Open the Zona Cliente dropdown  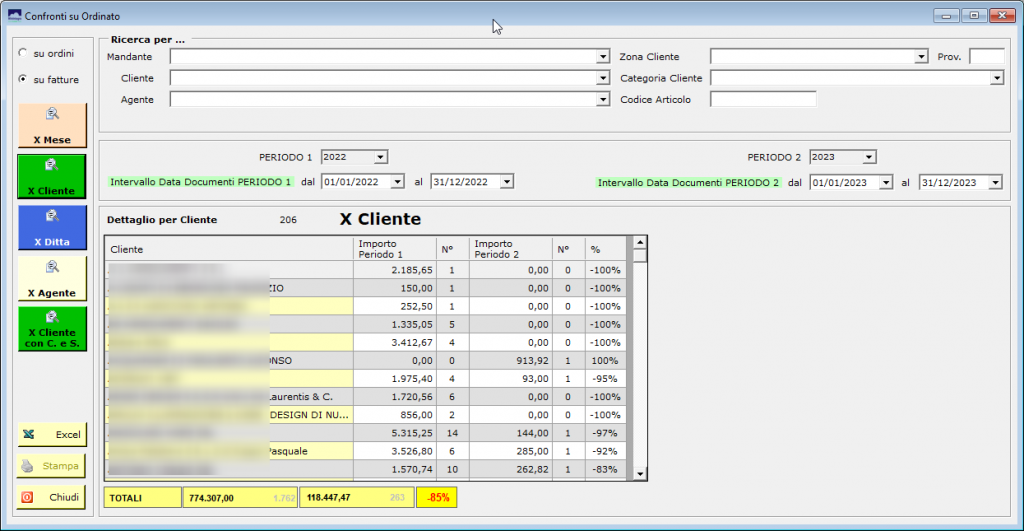921,57
